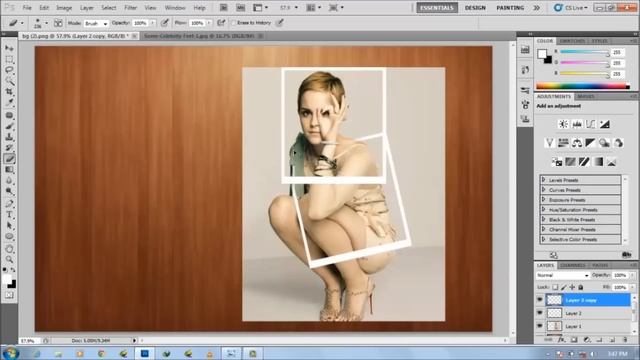Click the eraser Opacity field
The width and height of the screenshot is (640, 360).
point(140,23)
